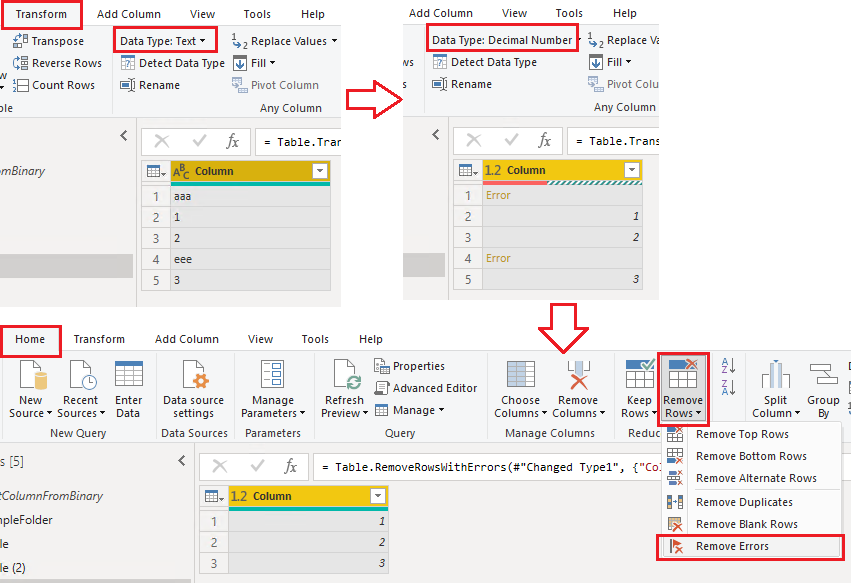
Task: Click Count Rows in top-left ribbon
Action: tap(53, 85)
